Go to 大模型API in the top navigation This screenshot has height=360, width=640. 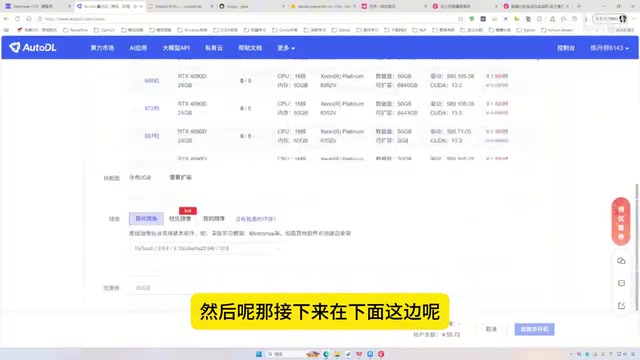[x=176, y=48]
